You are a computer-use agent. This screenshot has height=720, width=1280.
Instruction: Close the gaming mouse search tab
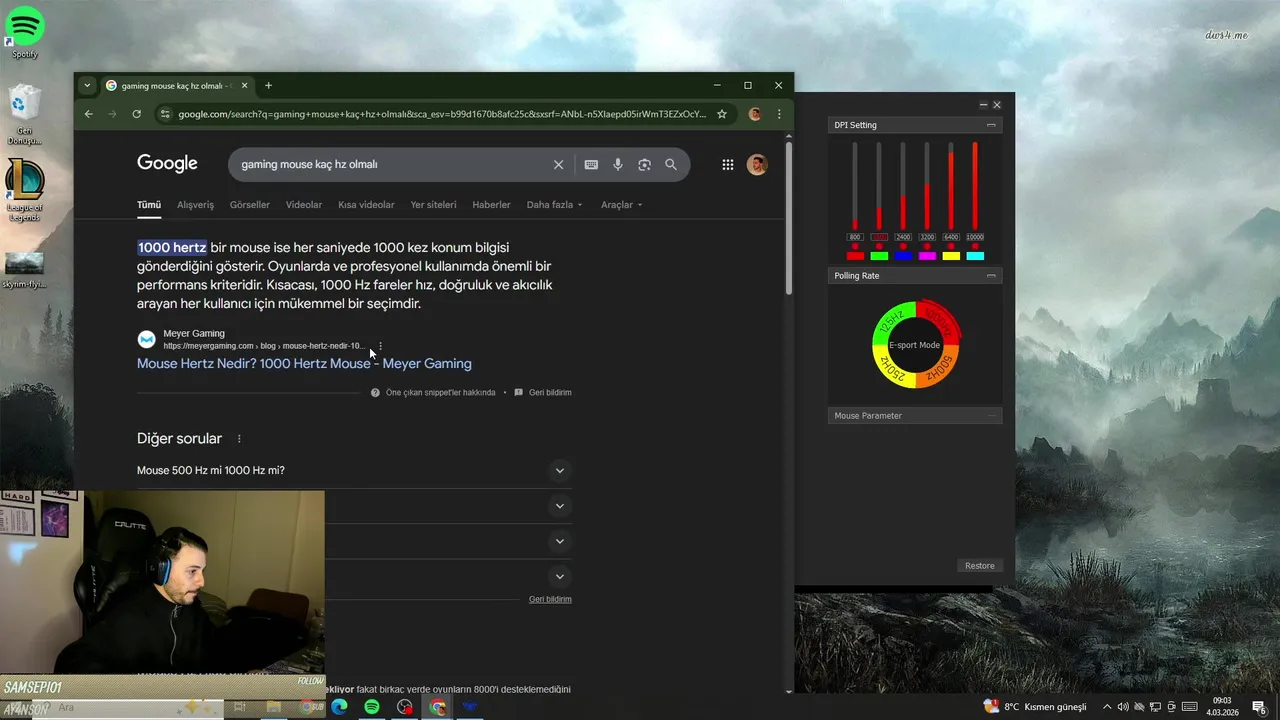(x=244, y=86)
